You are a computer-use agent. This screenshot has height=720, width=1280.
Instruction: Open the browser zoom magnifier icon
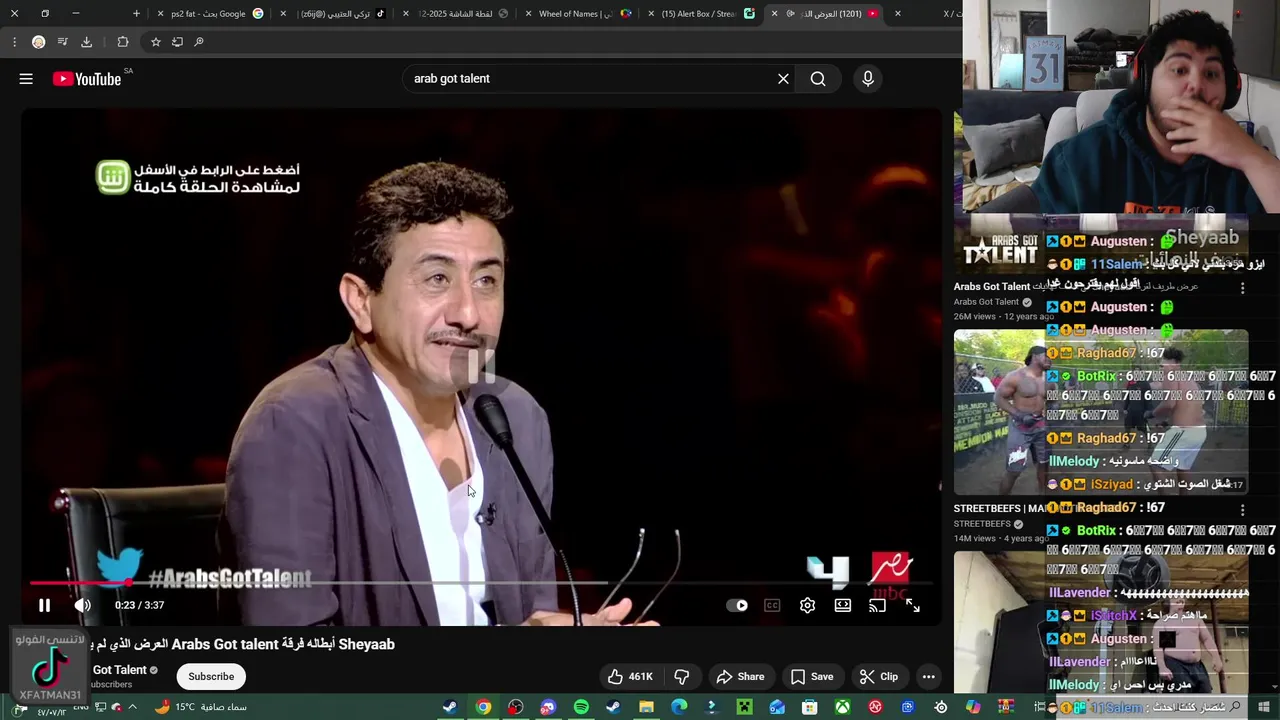pyautogui.click(x=199, y=42)
